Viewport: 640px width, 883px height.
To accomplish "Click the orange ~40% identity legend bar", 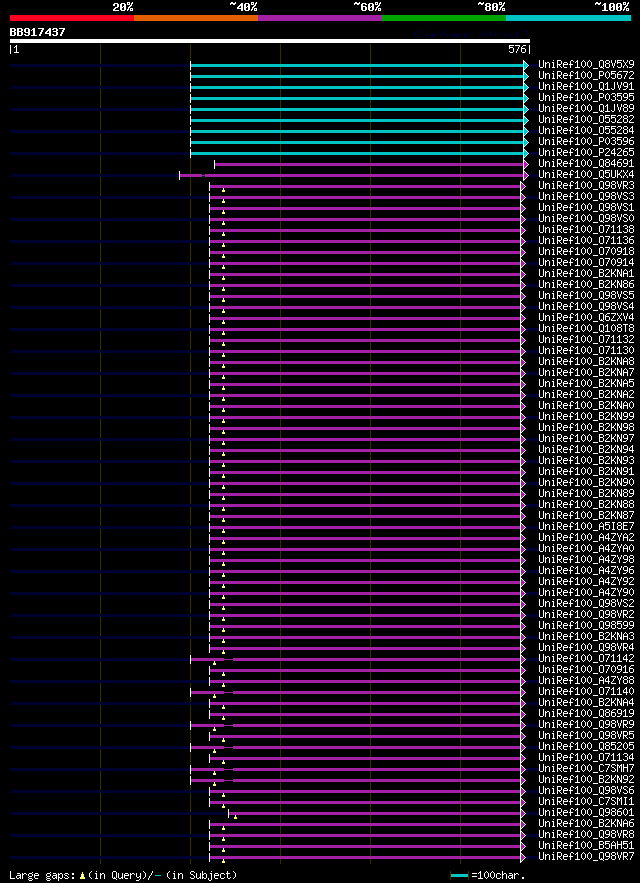I will click(196, 18).
